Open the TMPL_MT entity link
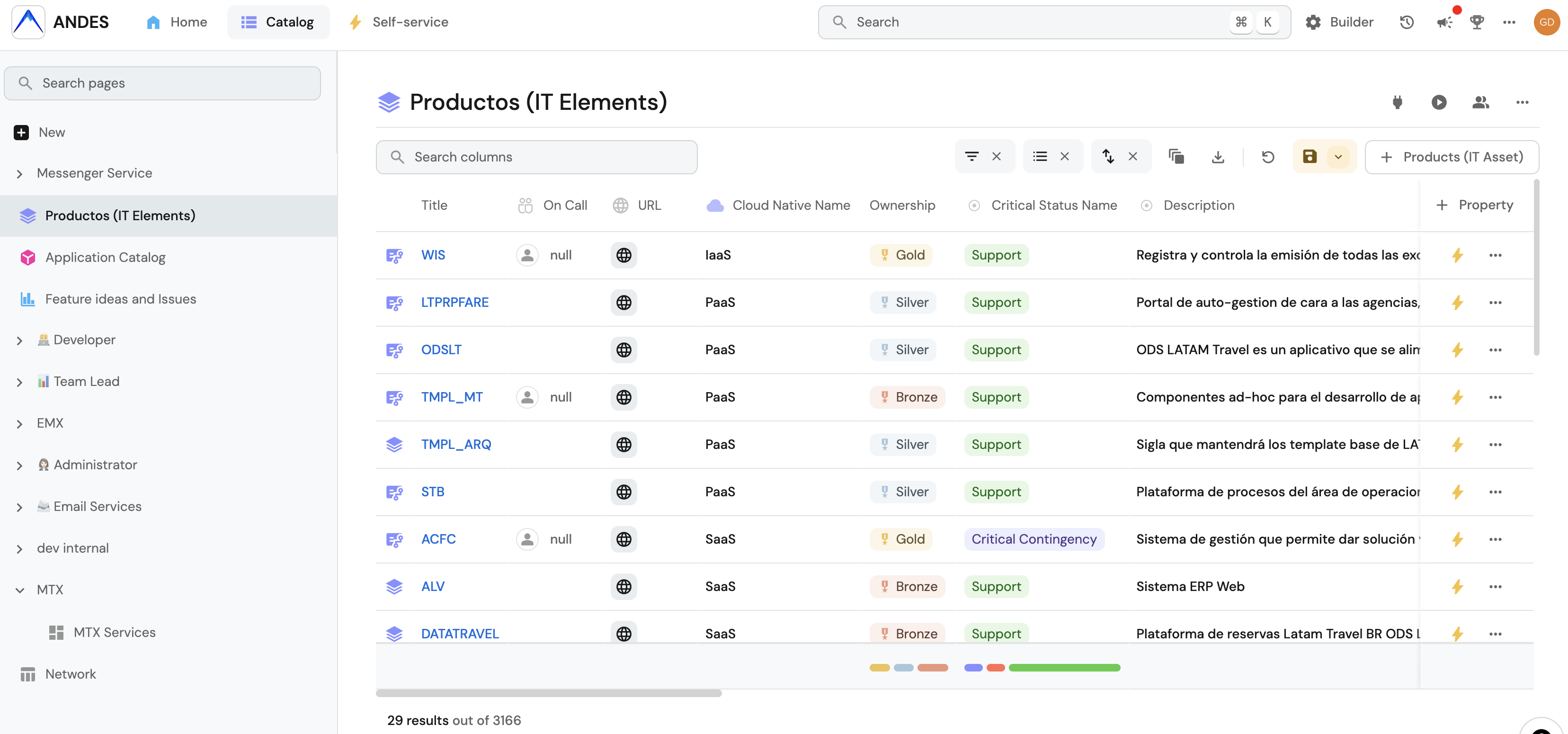Viewport: 1568px width, 734px height. tap(452, 397)
